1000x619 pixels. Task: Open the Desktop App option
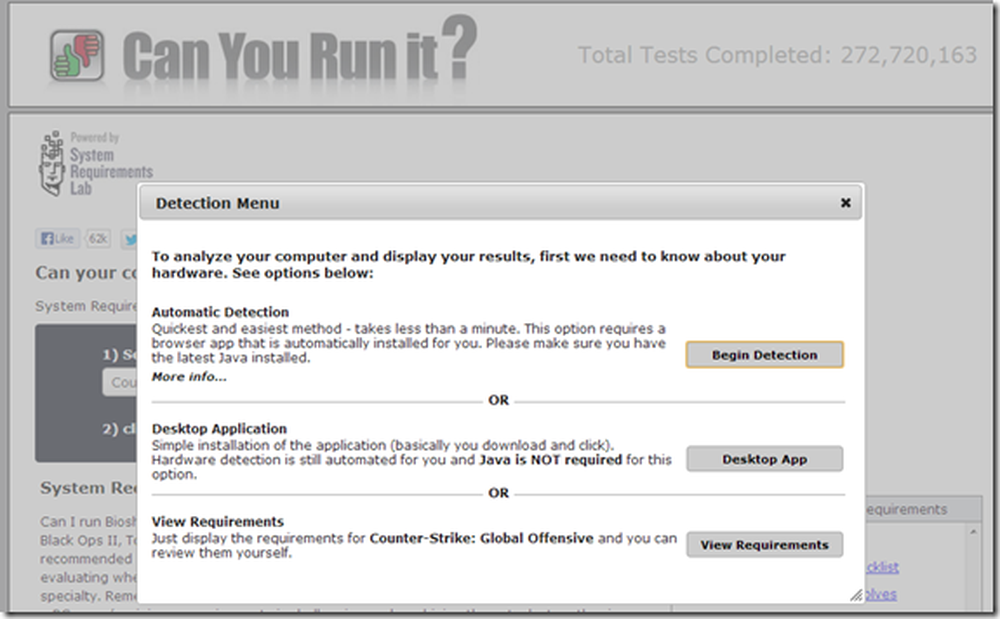pos(765,459)
